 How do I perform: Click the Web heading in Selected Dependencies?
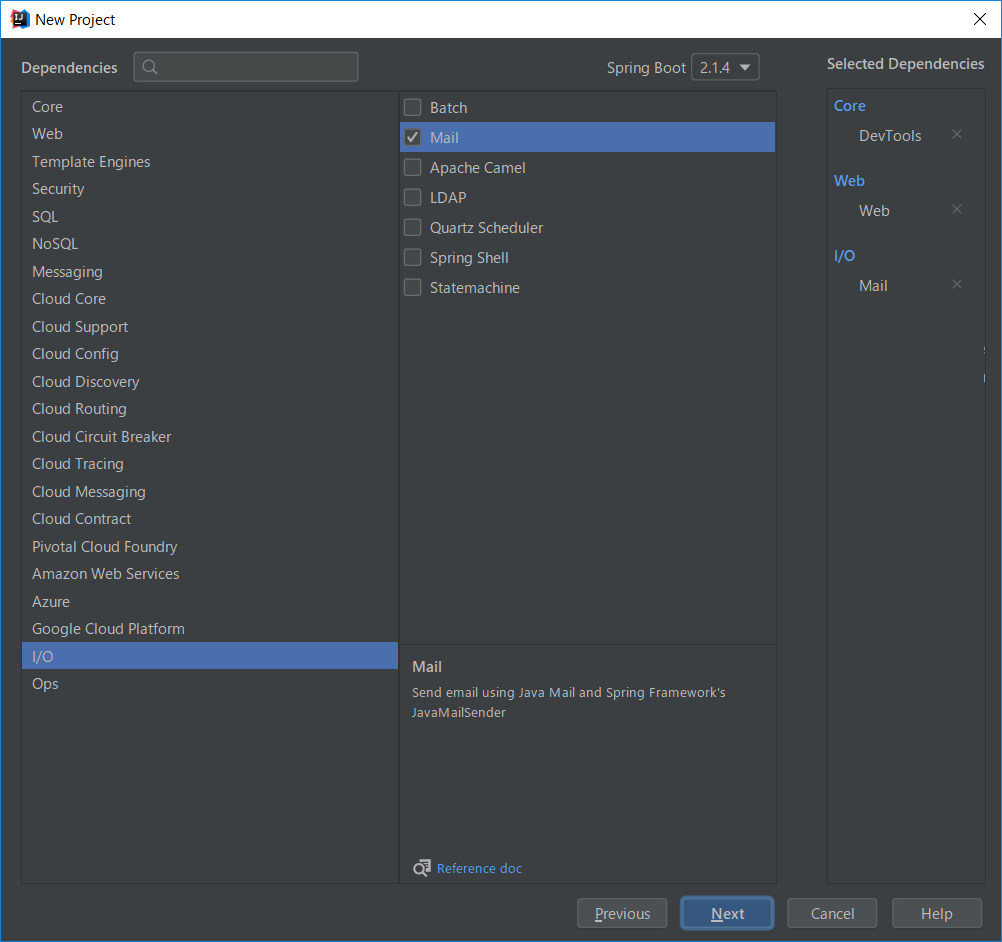pyautogui.click(x=849, y=181)
